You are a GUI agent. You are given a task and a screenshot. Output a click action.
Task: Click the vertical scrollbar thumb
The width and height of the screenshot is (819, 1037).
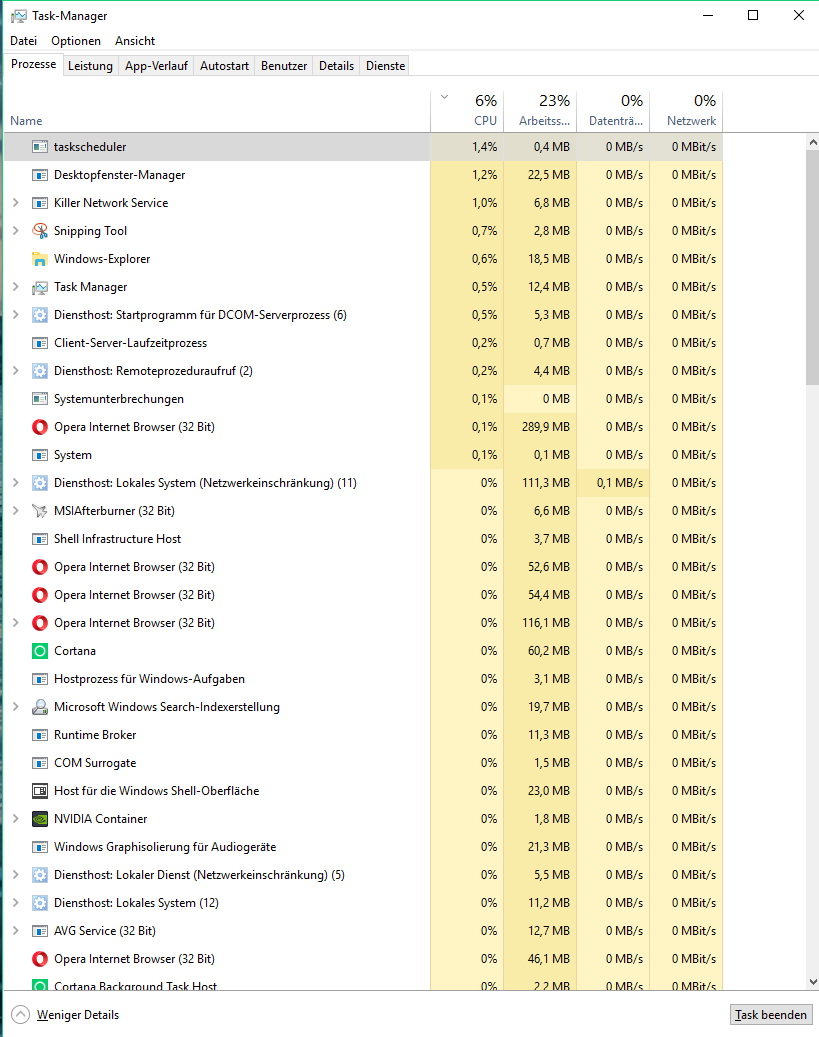(813, 267)
